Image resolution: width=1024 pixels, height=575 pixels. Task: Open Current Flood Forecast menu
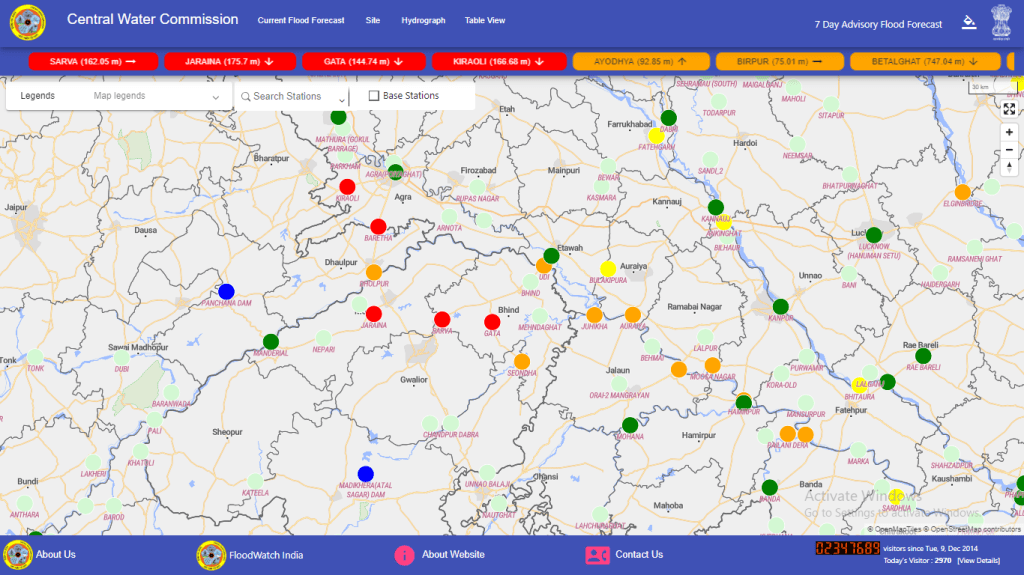(300, 21)
